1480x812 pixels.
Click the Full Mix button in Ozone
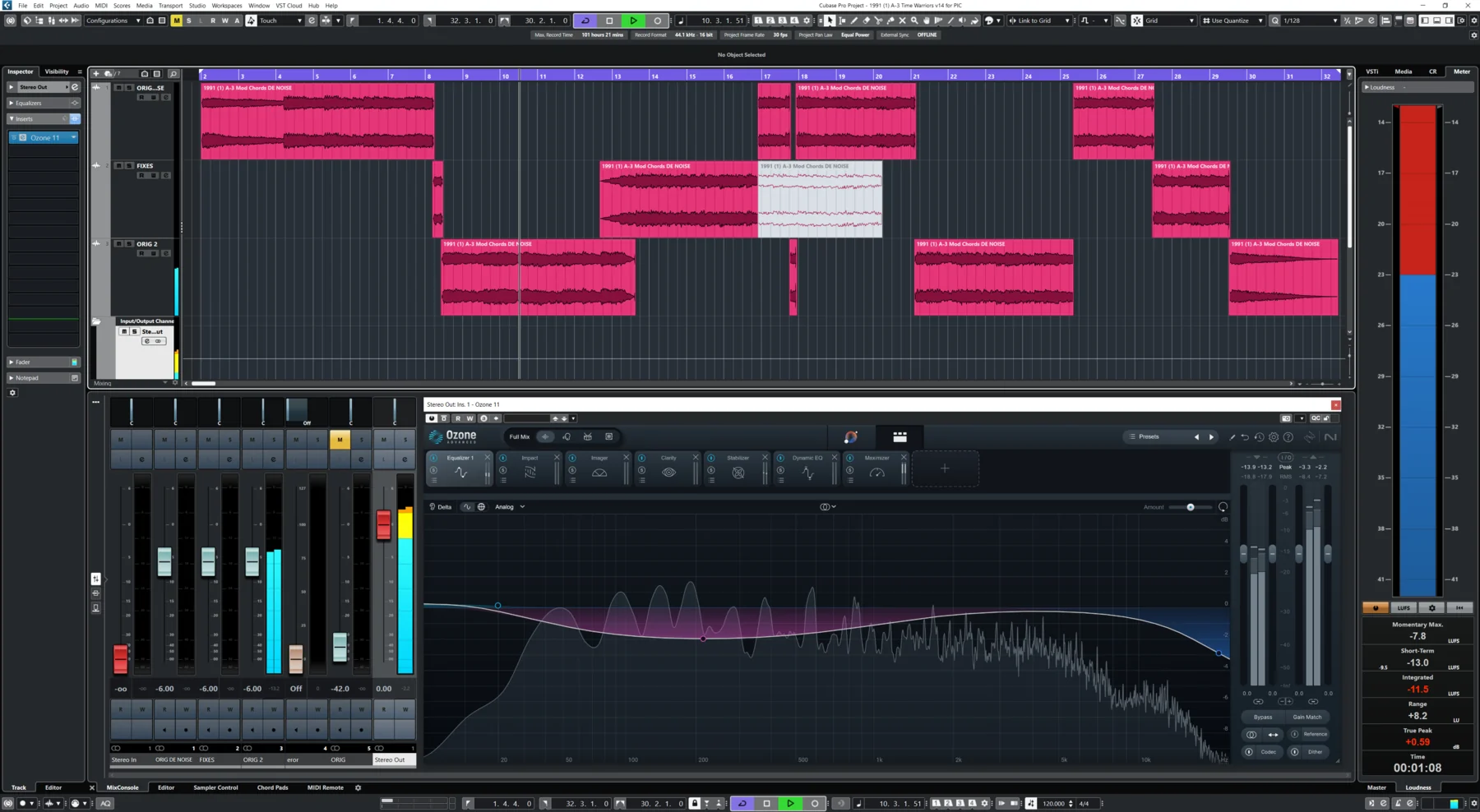[x=519, y=437]
